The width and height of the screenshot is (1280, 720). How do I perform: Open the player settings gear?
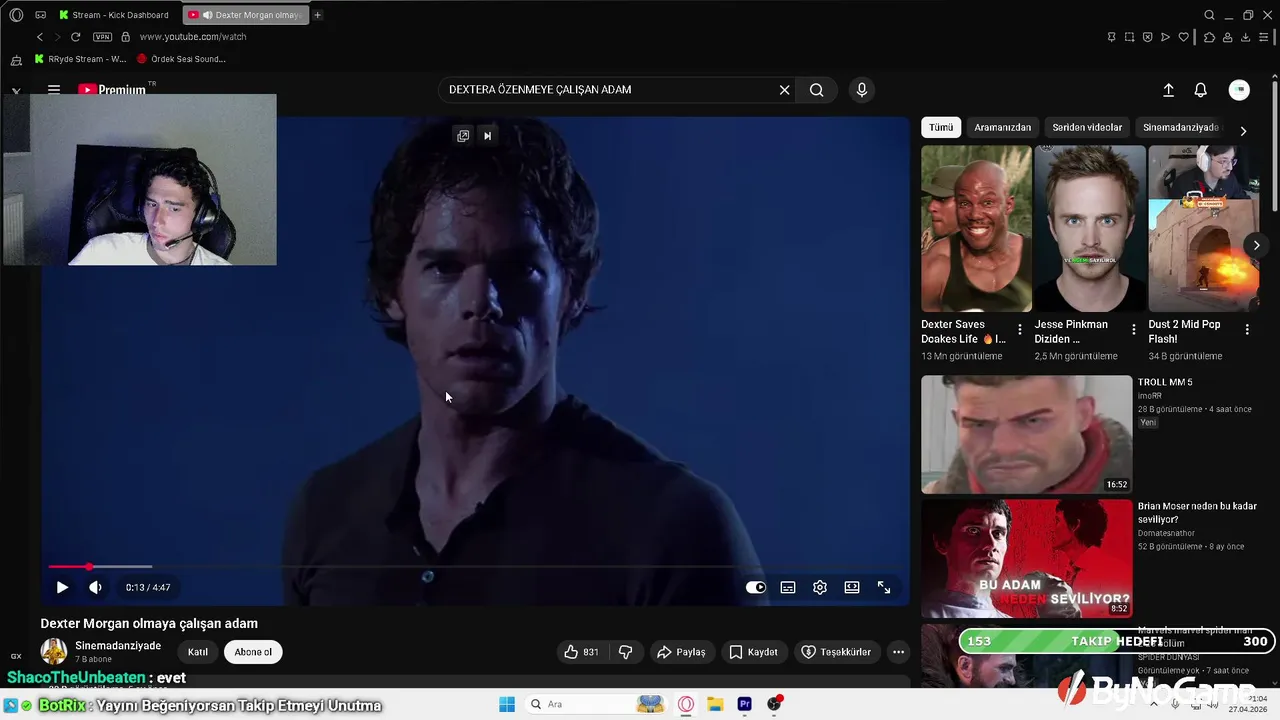click(820, 588)
